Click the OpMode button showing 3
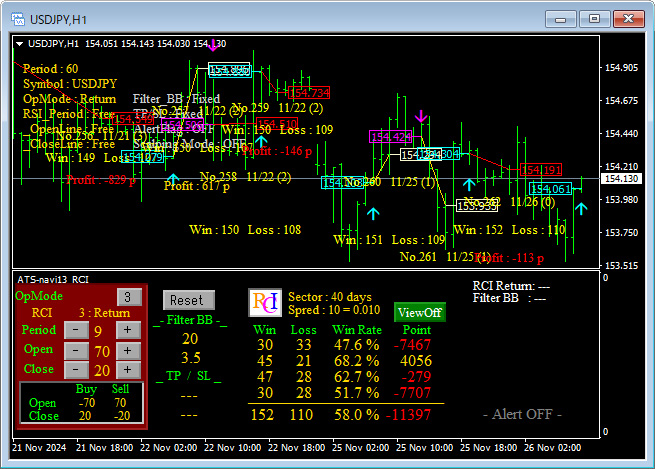Image resolution: width=655 pixels, height=469 pixels. pos(129,297)
